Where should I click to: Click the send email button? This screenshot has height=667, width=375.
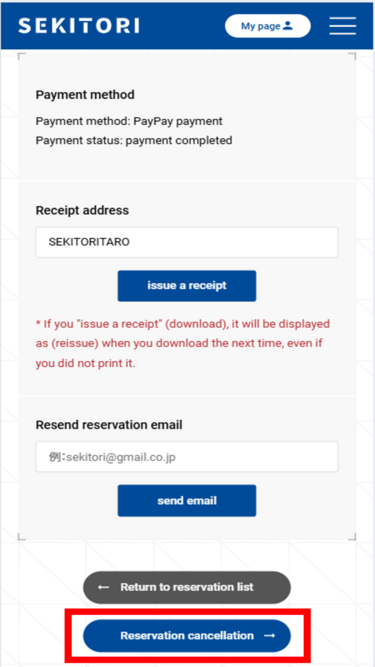tap(187, 501)
